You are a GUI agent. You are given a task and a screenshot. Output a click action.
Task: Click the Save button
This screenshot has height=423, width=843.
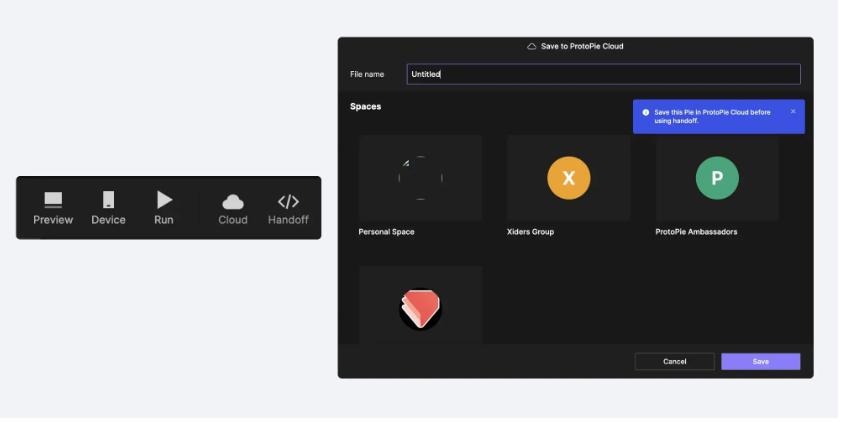pos(761,361)
